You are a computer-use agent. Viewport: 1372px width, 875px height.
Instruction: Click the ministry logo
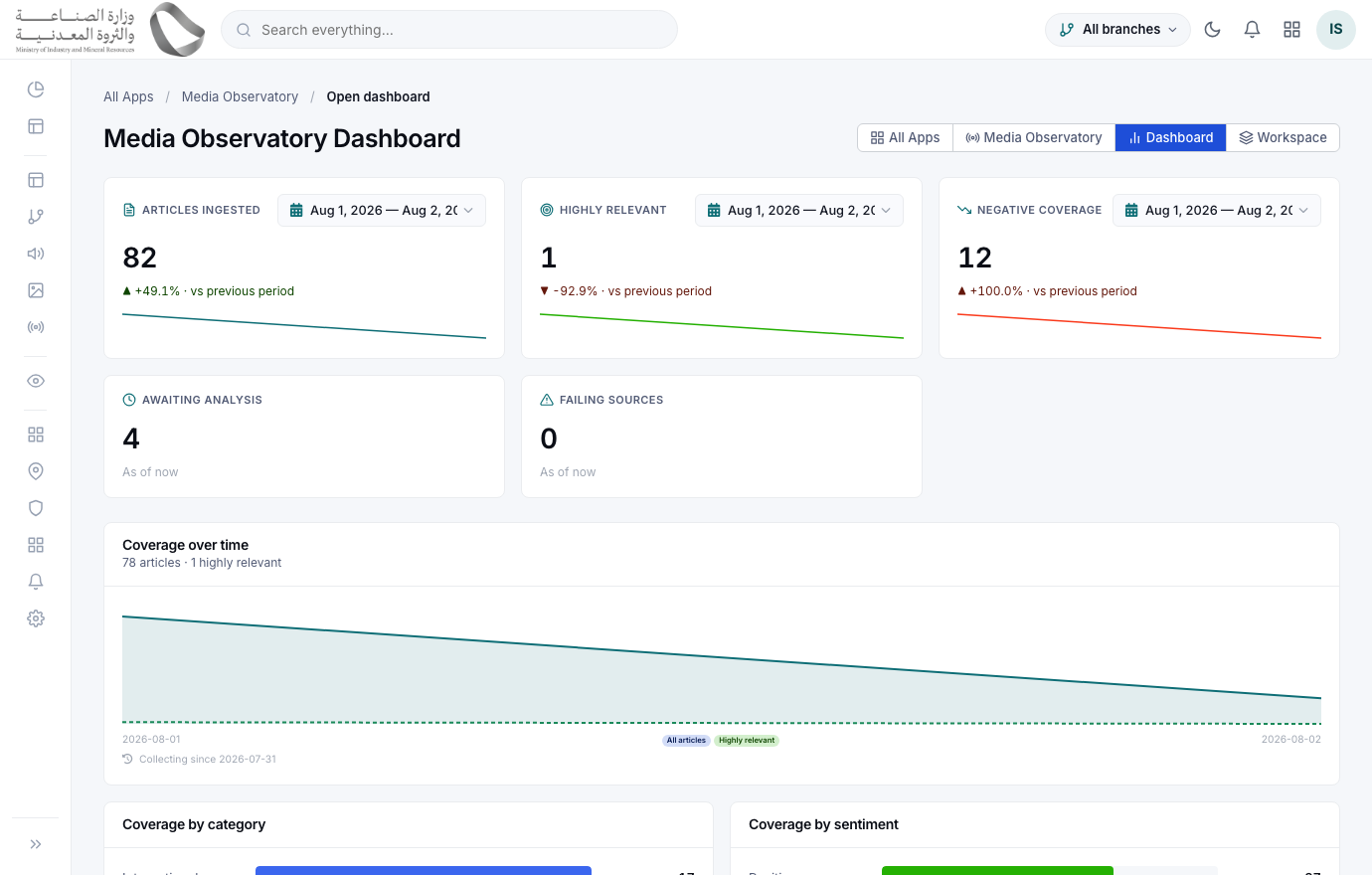click(x=110, y=30)
